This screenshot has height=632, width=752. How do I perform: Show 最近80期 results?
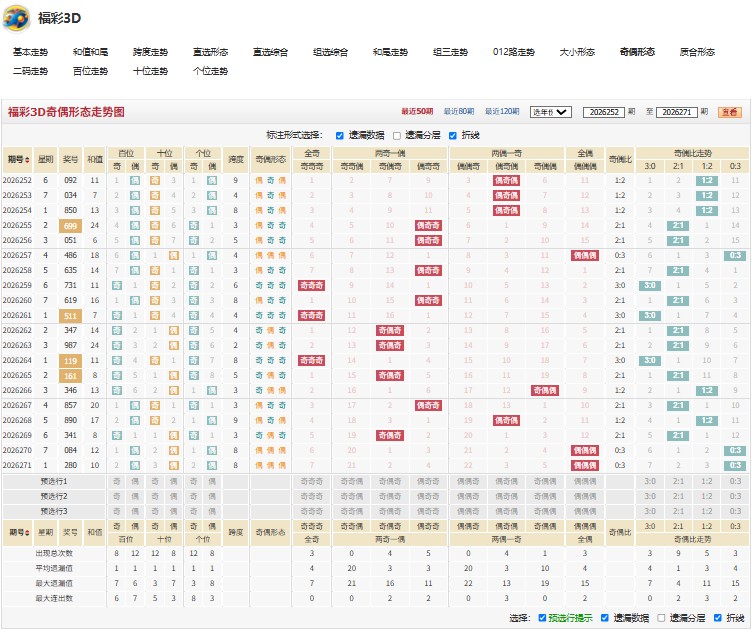(459, 112)
